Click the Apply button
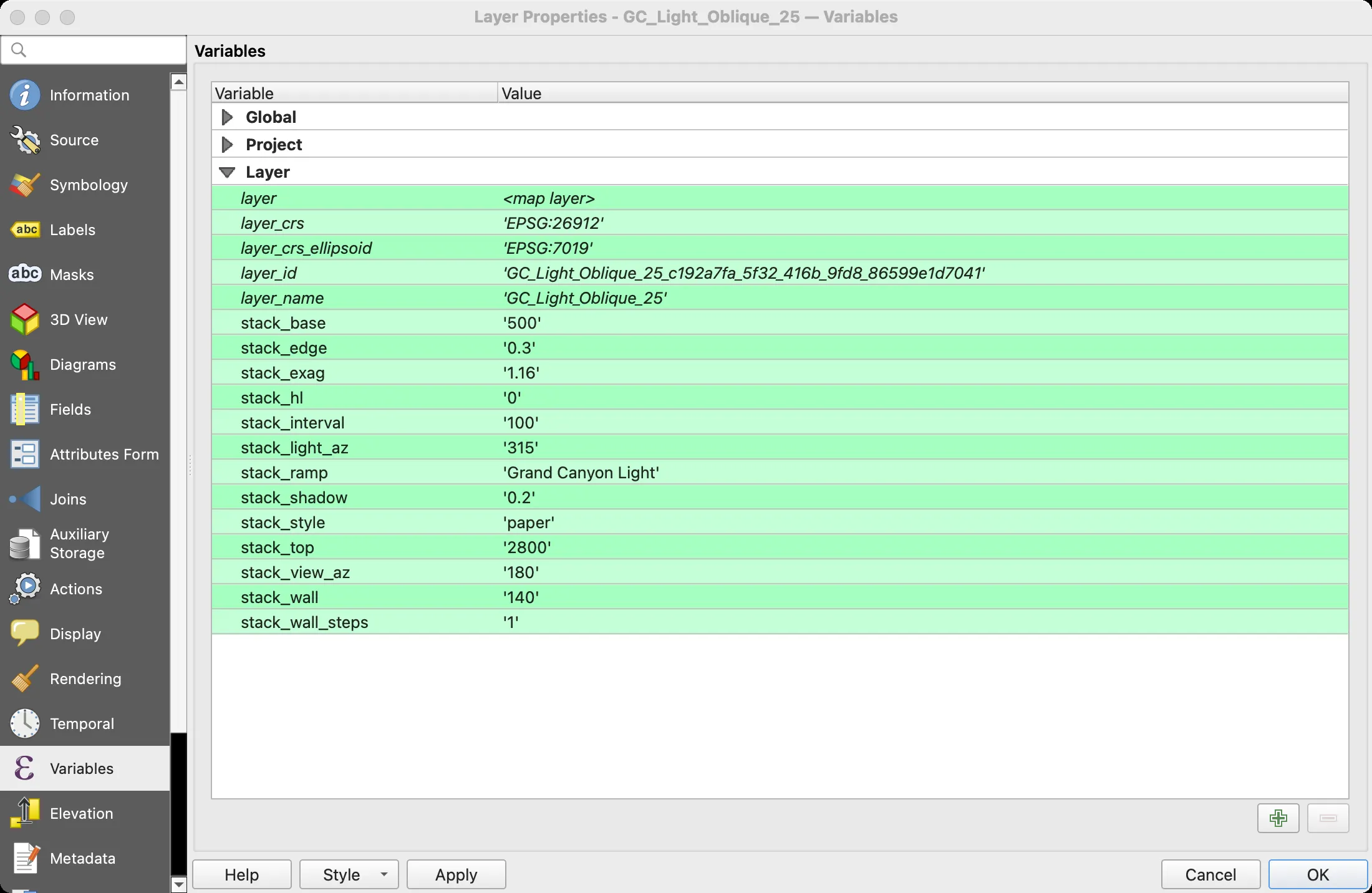 pos(457,874)
